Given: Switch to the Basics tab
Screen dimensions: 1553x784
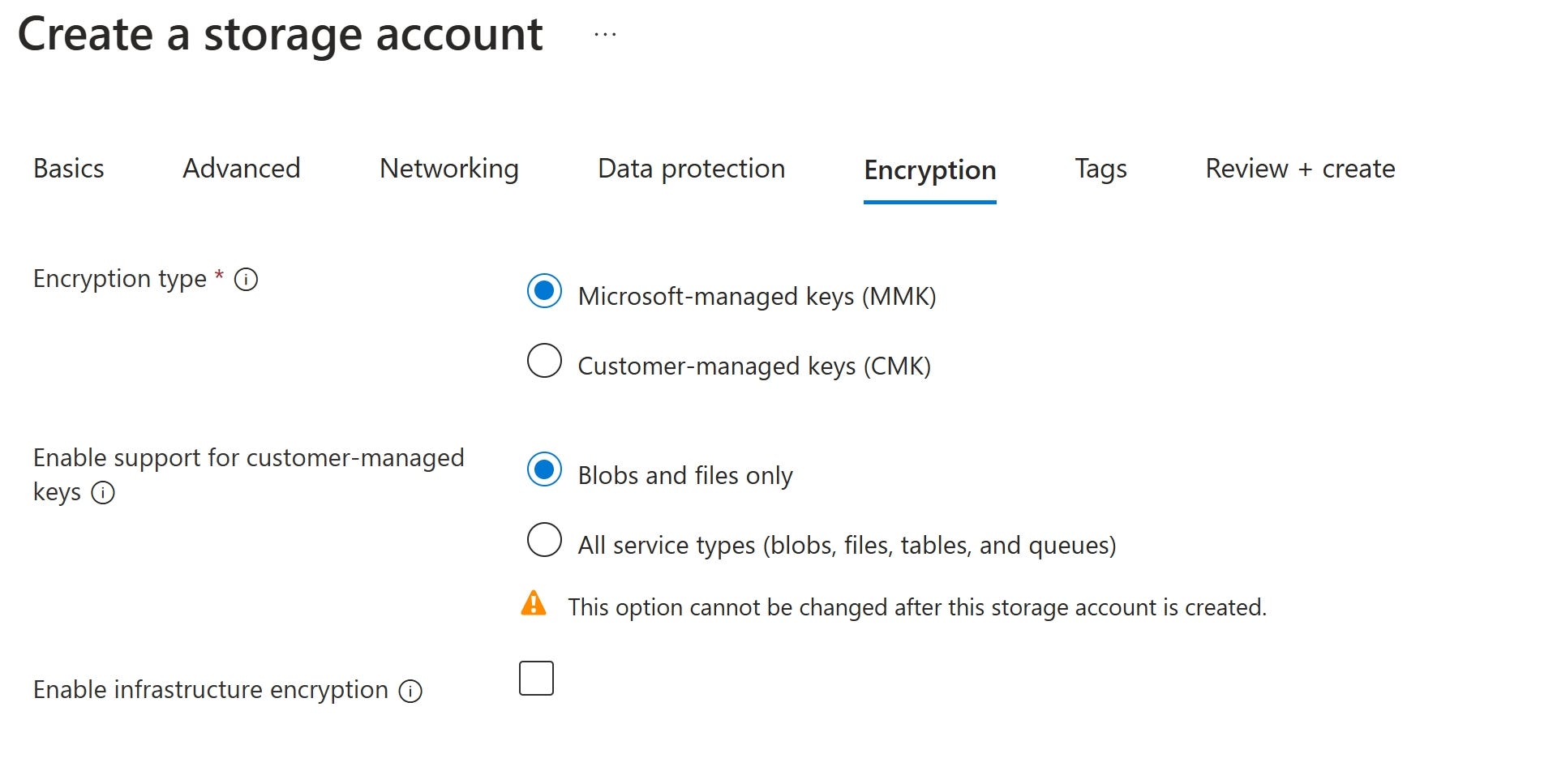Looking at the screenshot, I should pos(69,169).
